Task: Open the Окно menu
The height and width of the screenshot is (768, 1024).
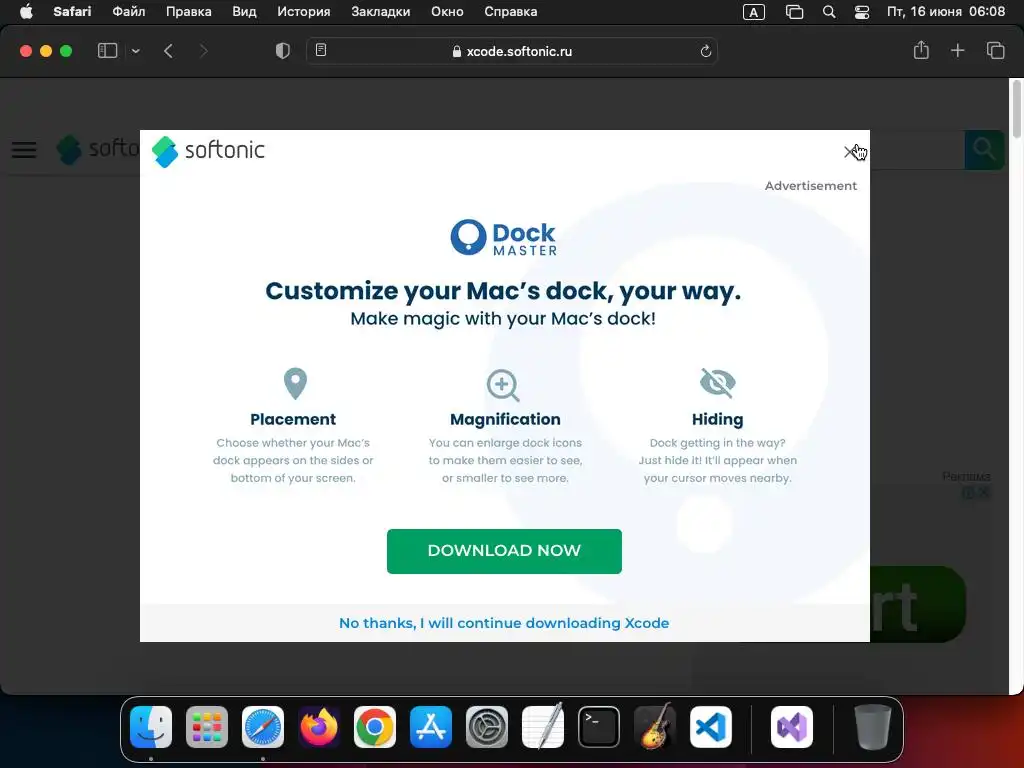Action: (447, 12)
